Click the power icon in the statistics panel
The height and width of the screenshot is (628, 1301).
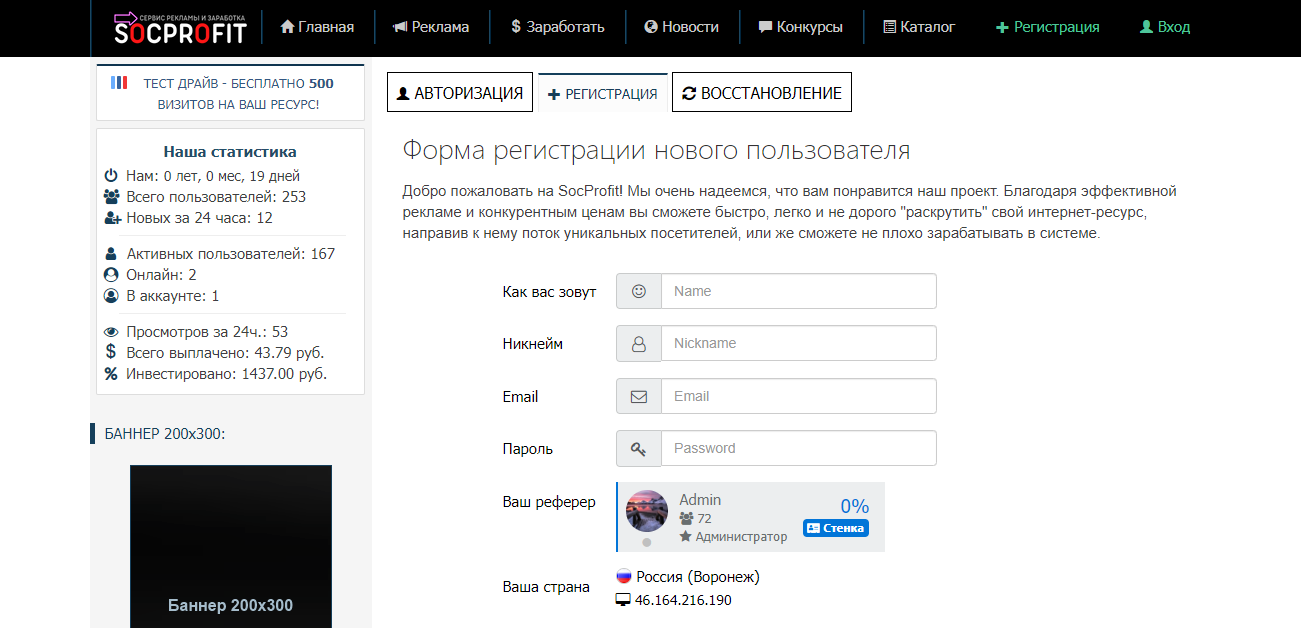click(111, 176)
